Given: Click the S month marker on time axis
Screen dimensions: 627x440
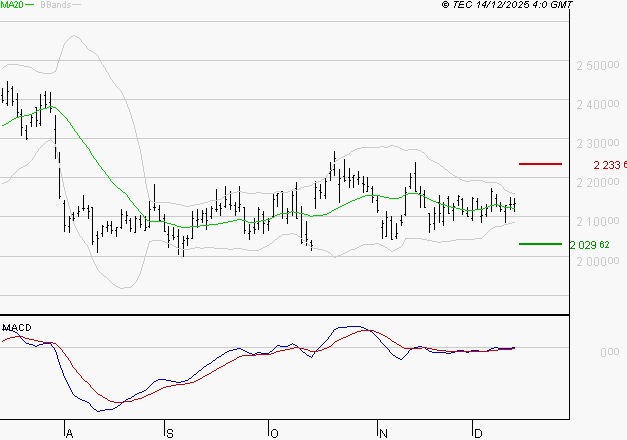Looking at the screenshot, I should (170, 434).
